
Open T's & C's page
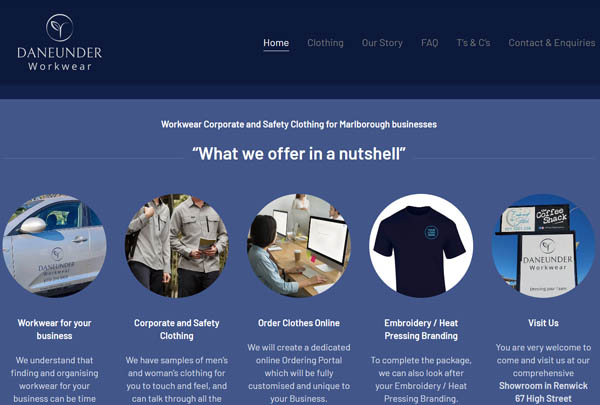point(473,43)
